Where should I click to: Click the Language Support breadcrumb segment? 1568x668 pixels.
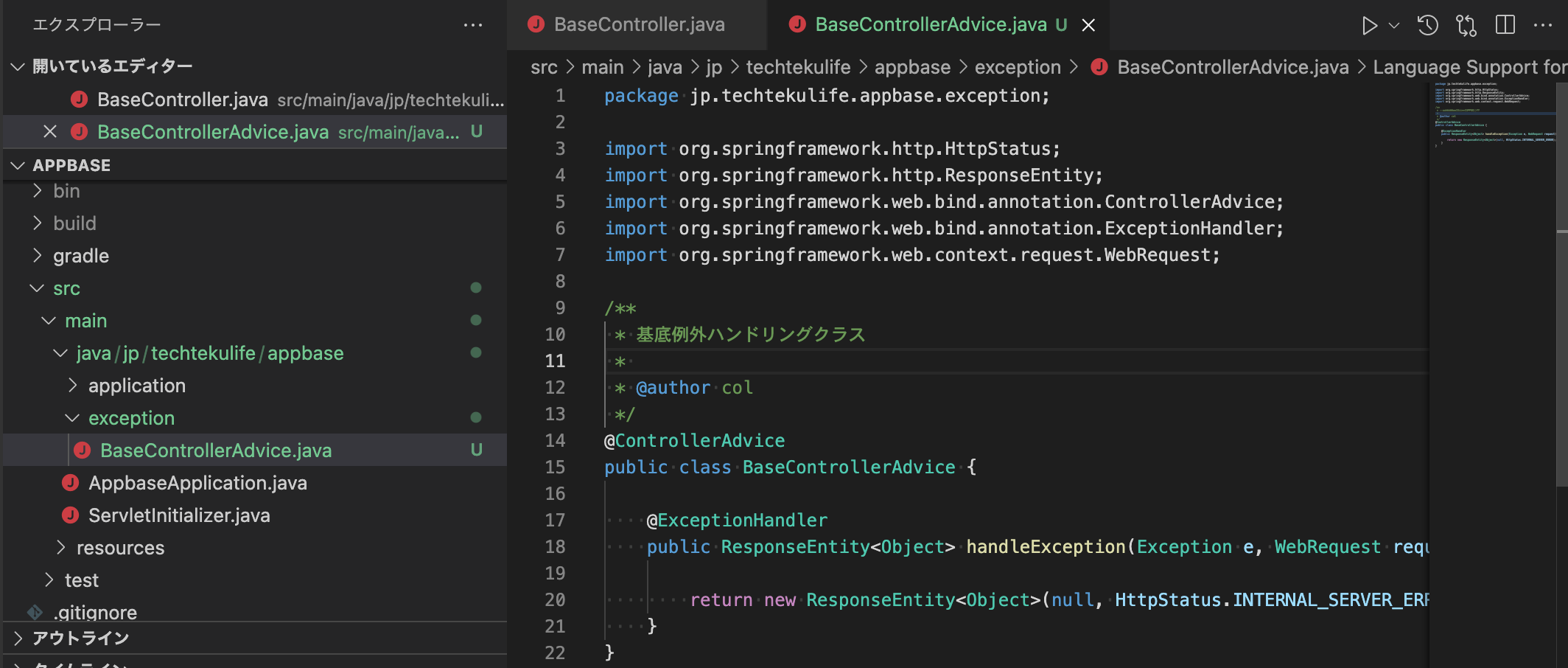(1469, 67)
